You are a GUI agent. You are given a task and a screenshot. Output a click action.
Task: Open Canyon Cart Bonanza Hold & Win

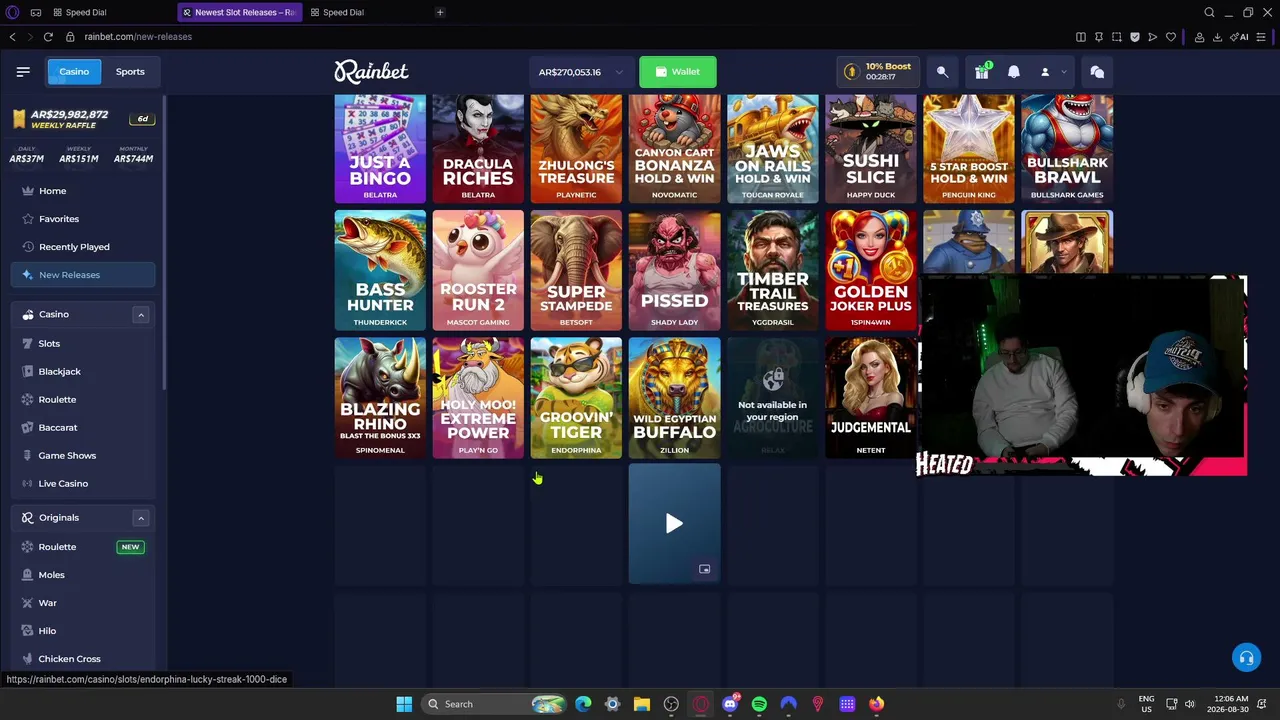[674, 149]
